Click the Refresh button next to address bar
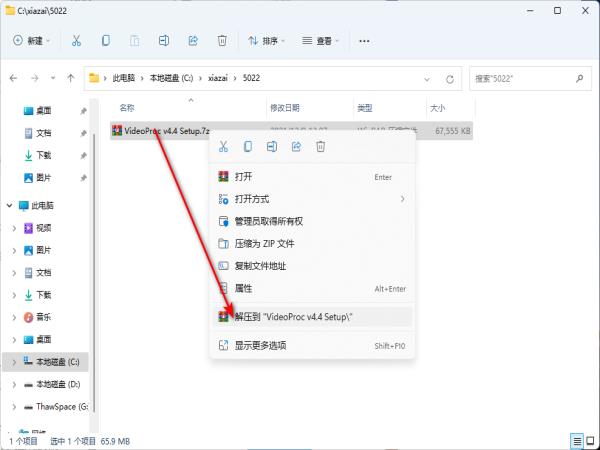The width and height of the screenshot is (600, 450). coord(450,79)
